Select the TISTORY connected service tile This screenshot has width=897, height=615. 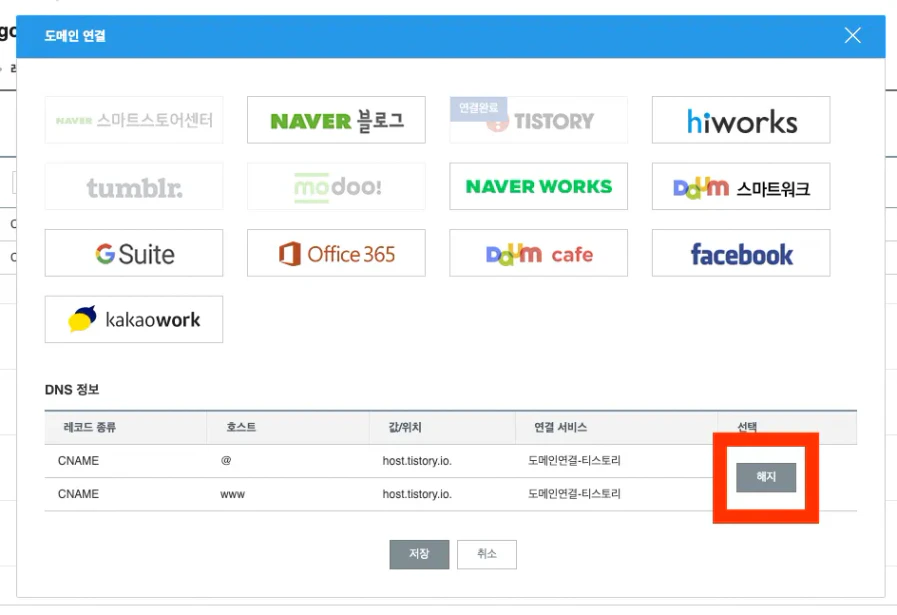coord(538,120)
